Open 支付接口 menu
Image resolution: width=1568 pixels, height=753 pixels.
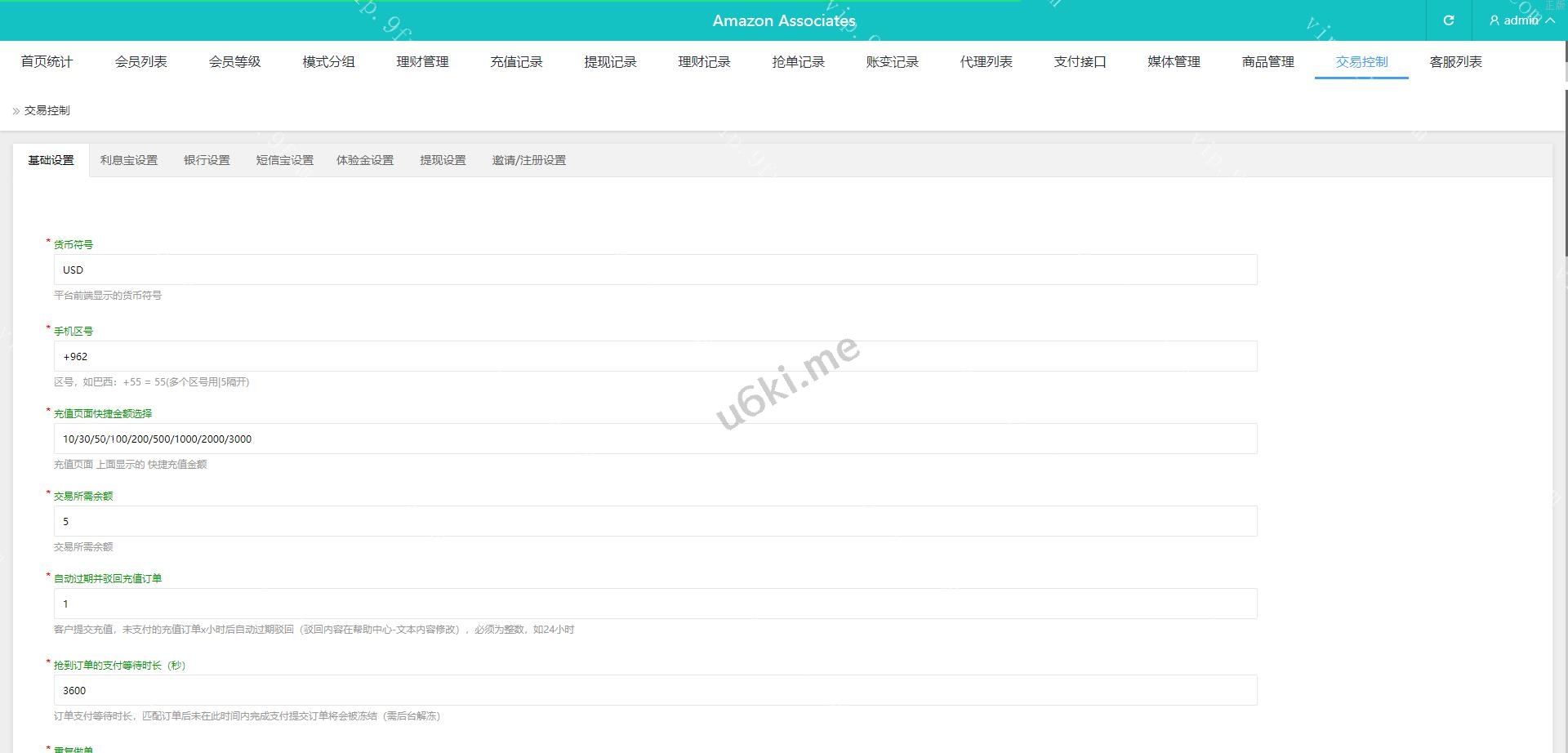[x=1080, y=62]
